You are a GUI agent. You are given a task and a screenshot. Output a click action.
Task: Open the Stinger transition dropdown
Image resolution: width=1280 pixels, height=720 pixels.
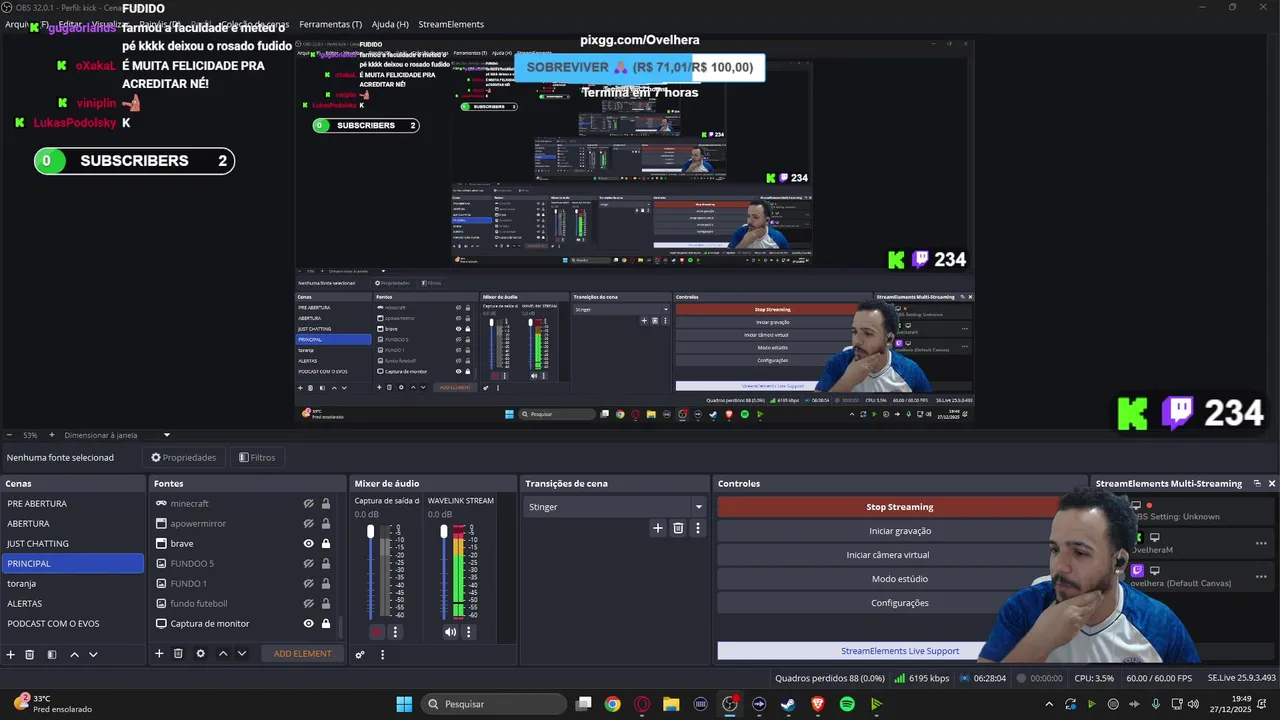tap(615, 507)
